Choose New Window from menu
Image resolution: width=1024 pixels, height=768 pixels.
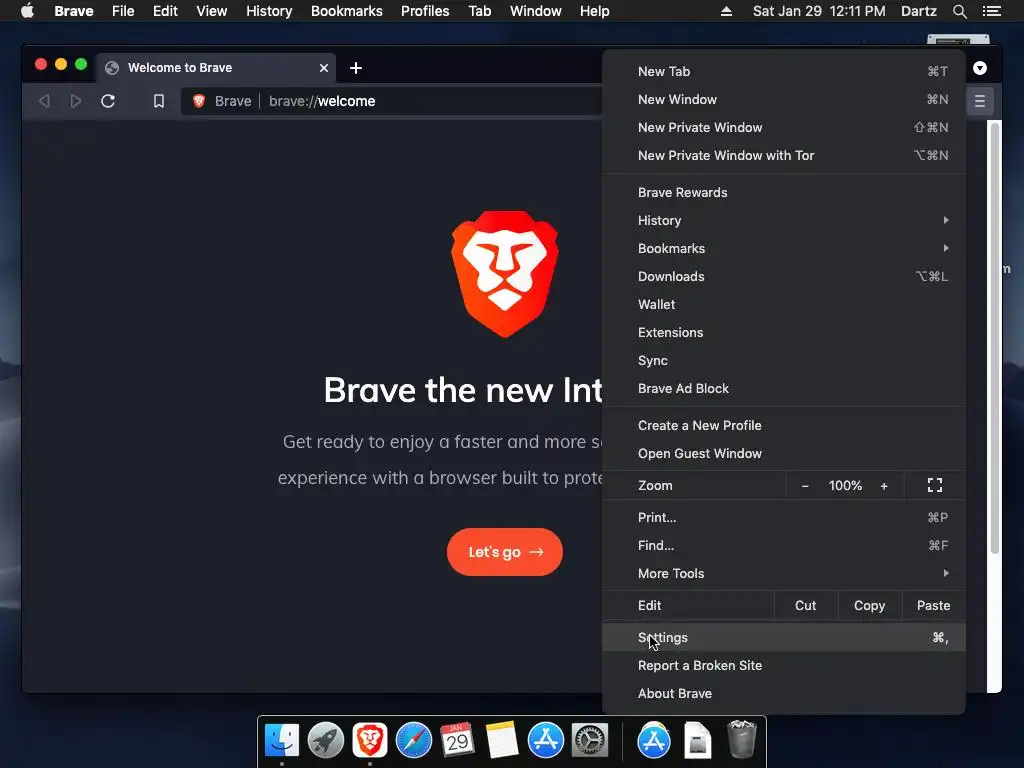[784, 100]
